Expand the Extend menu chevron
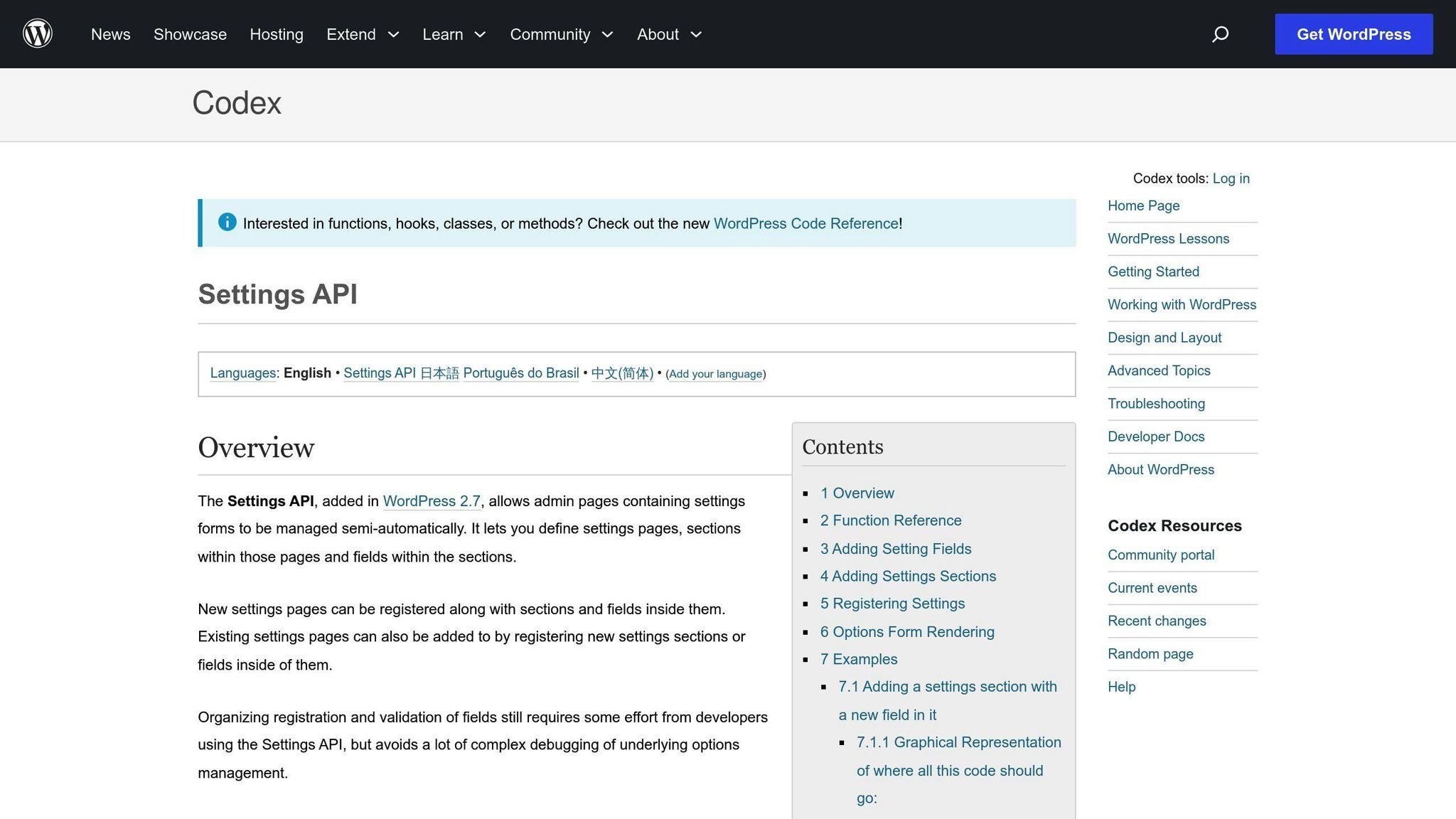Image resolution: width=1456 pixels, height=819 pixels. click(x=393, y=34)
